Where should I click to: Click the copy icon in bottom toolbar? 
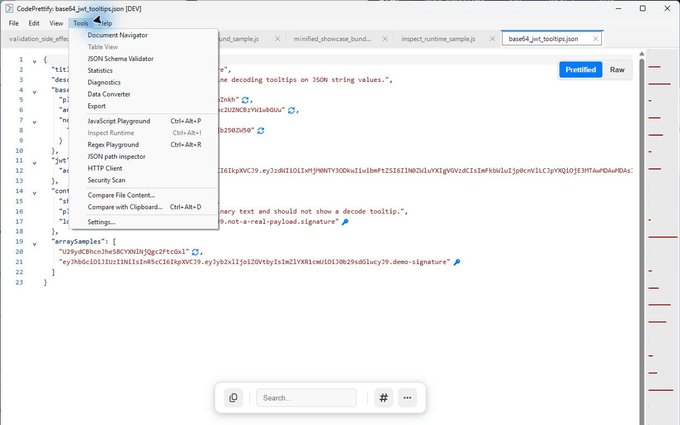(233, 398)
